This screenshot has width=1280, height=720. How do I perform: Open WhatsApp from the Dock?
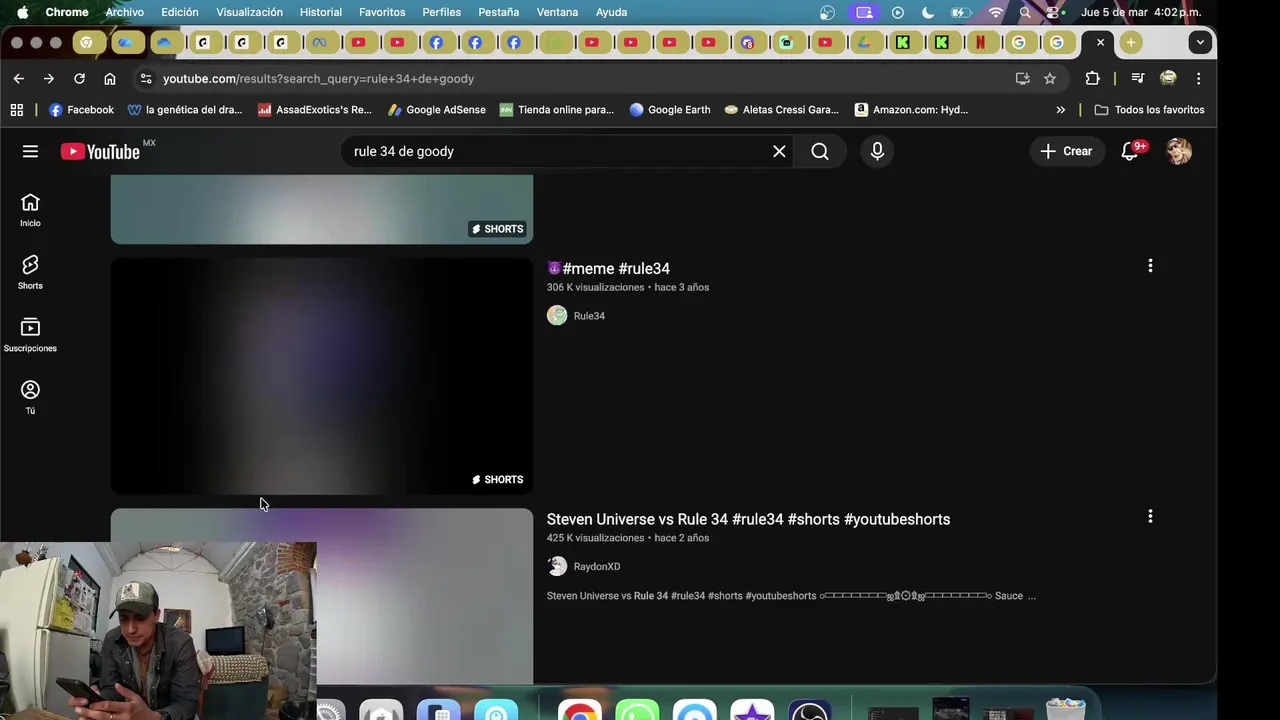(637, 711)
